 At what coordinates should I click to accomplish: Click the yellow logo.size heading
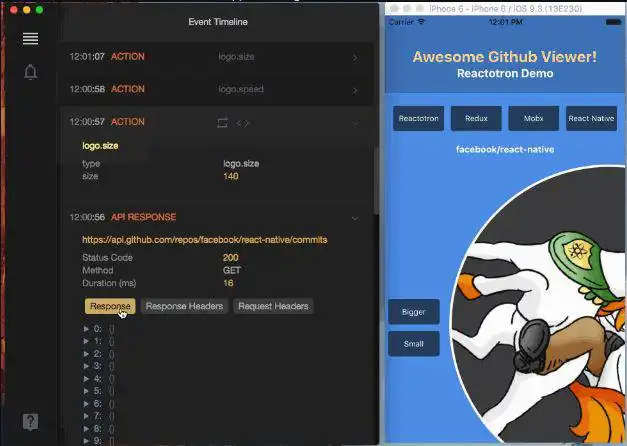click(100, 146)
